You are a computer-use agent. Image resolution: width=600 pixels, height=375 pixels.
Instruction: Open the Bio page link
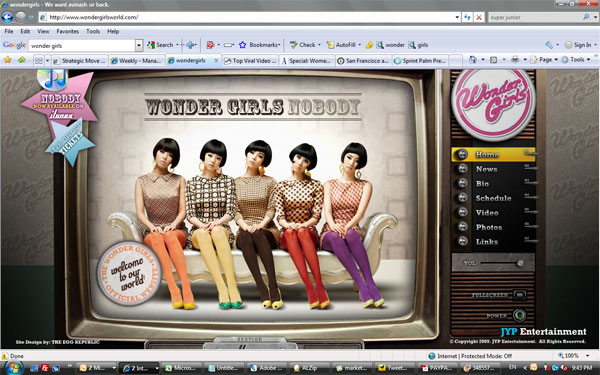(x=482, y=184)
